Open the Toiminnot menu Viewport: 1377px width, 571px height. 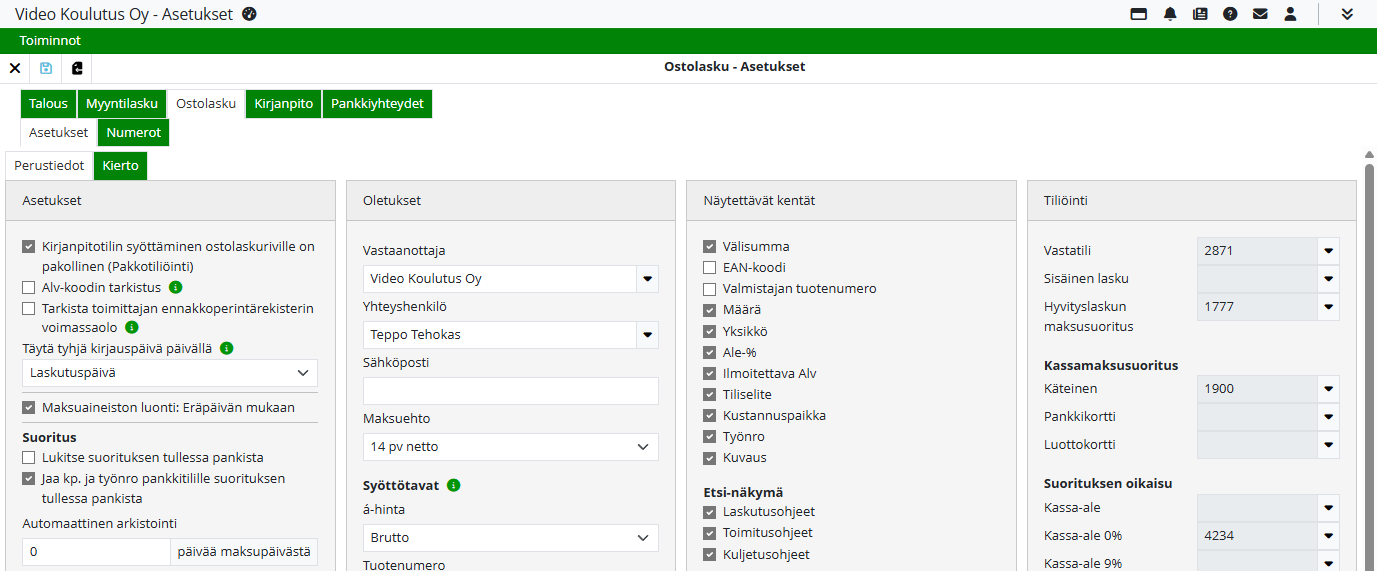point(50,41)
